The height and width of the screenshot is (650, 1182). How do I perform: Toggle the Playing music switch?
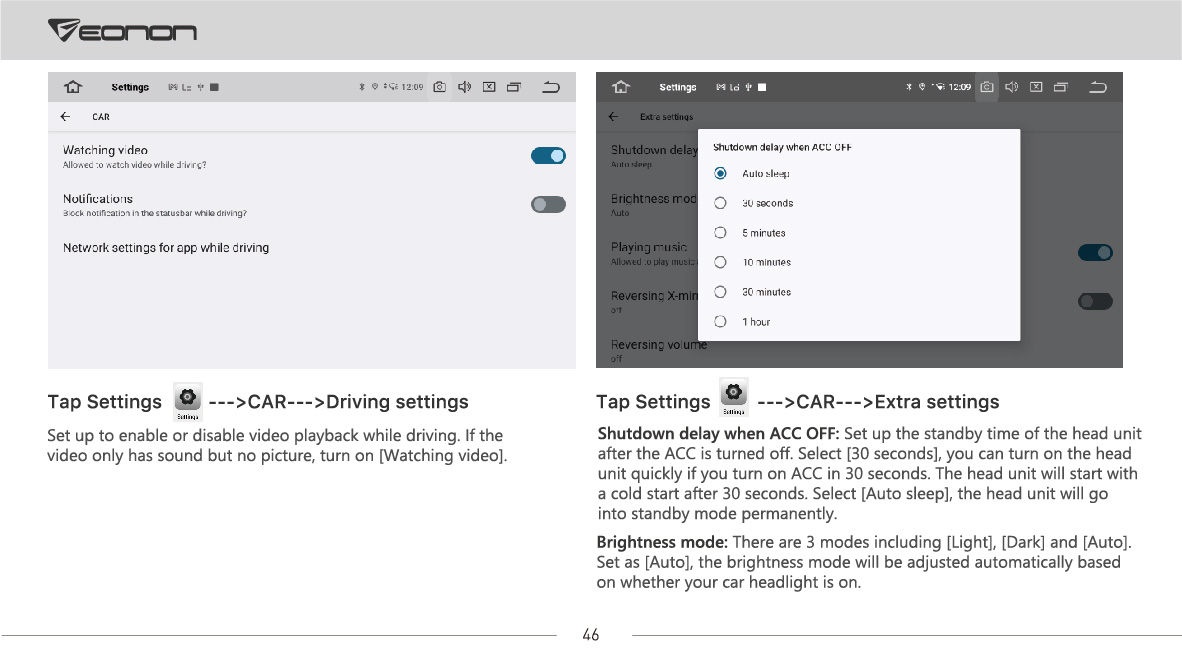click(1095, 253)
